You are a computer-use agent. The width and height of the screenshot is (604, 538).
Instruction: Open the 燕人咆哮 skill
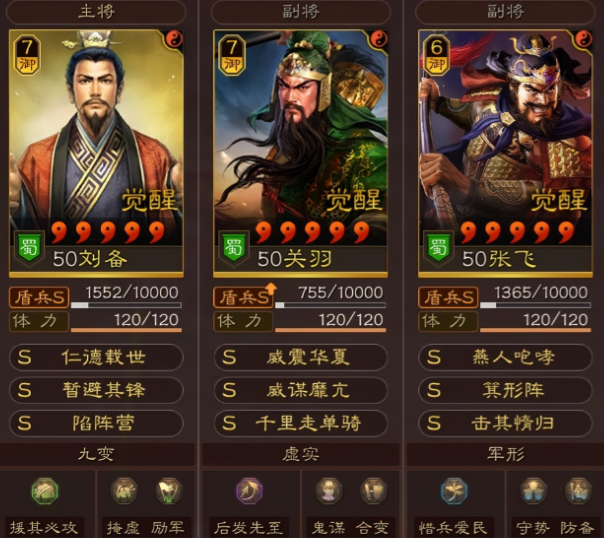point(505,357)
